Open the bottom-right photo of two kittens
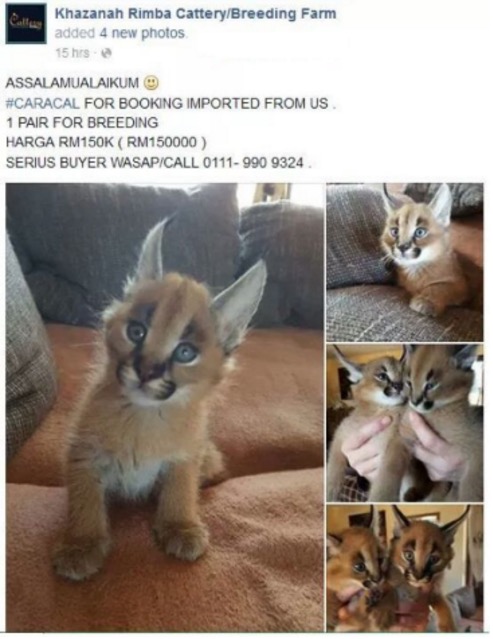This screenshot has height=639, width=493. tap(405, 568)
